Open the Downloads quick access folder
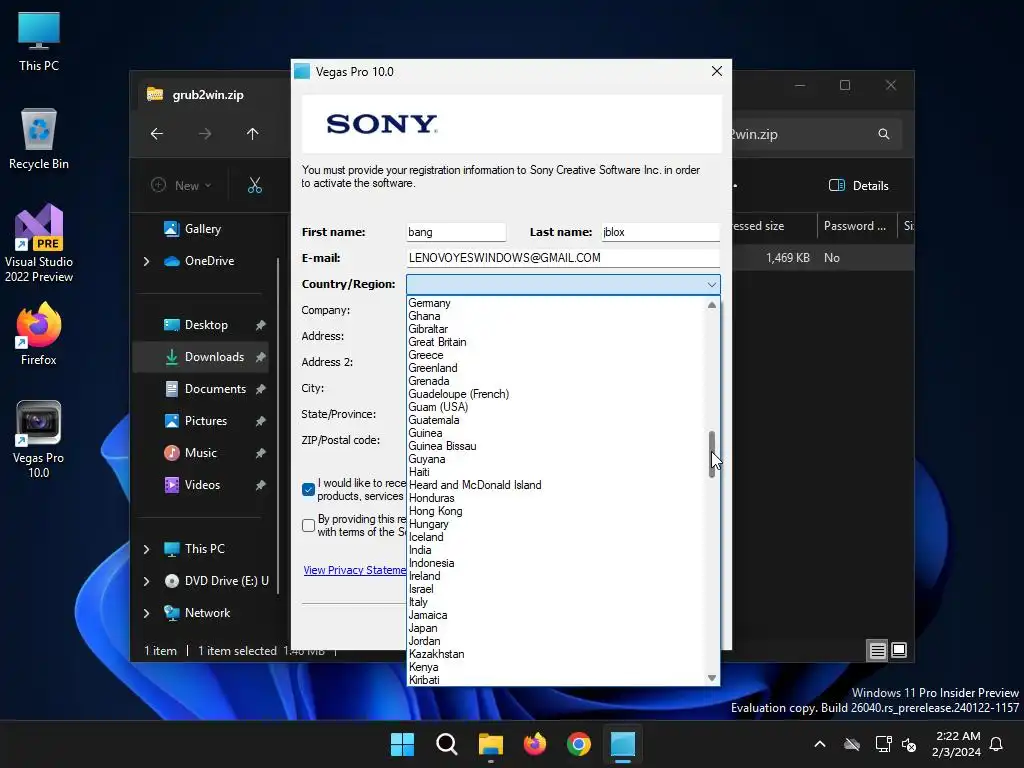The image size is (1024, 768). pyautogui.click(x=202, y=357)
